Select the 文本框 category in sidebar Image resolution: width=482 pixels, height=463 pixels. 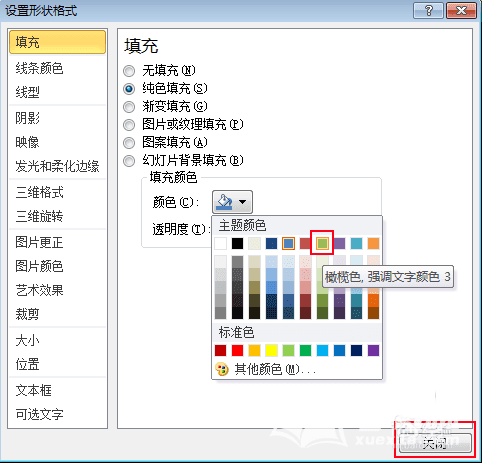pyautogui.click(x=33, y=390)
